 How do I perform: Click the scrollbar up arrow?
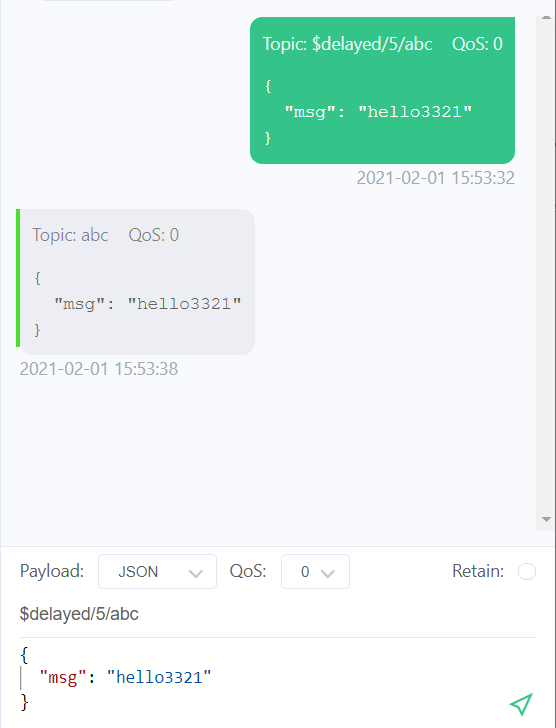pos(546,18)
